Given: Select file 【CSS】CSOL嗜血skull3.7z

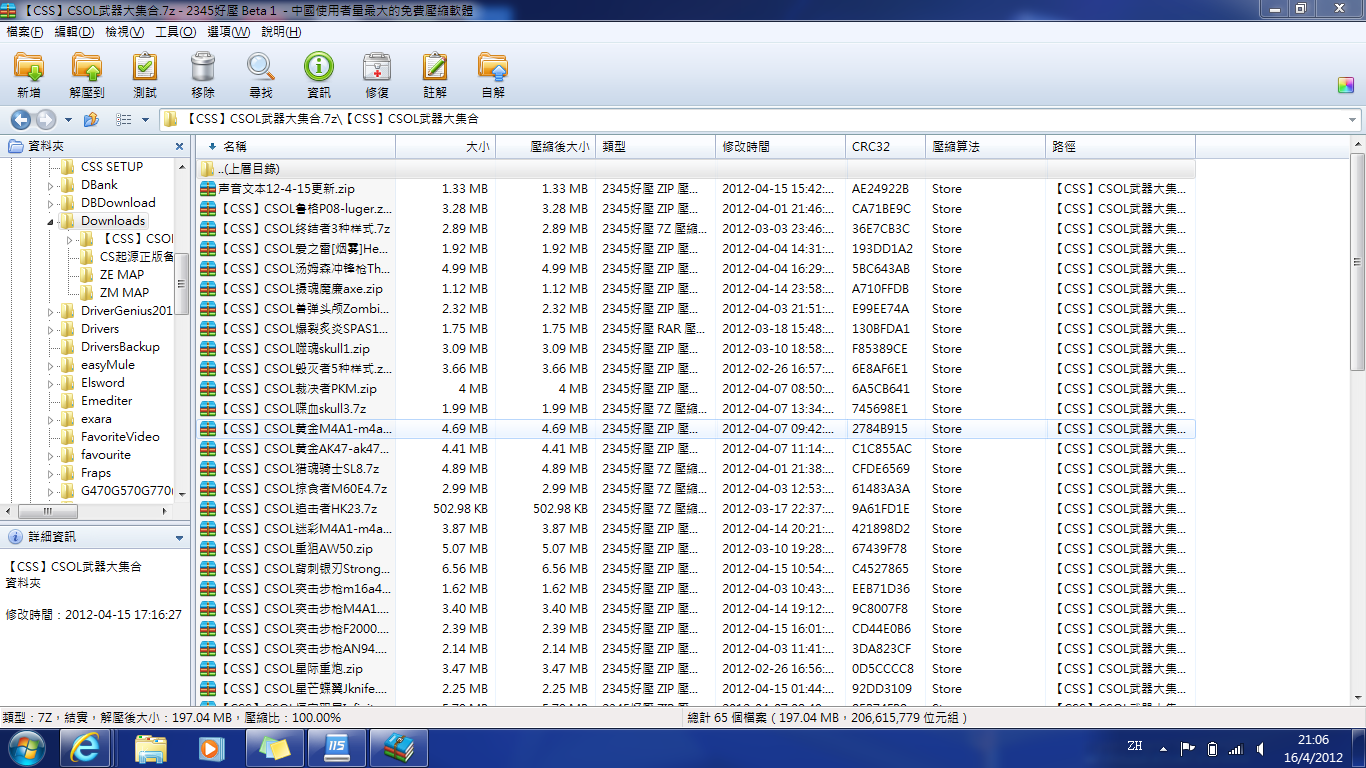Looking at the screenshot, I should pyautogui.click(x=696, y=408).
